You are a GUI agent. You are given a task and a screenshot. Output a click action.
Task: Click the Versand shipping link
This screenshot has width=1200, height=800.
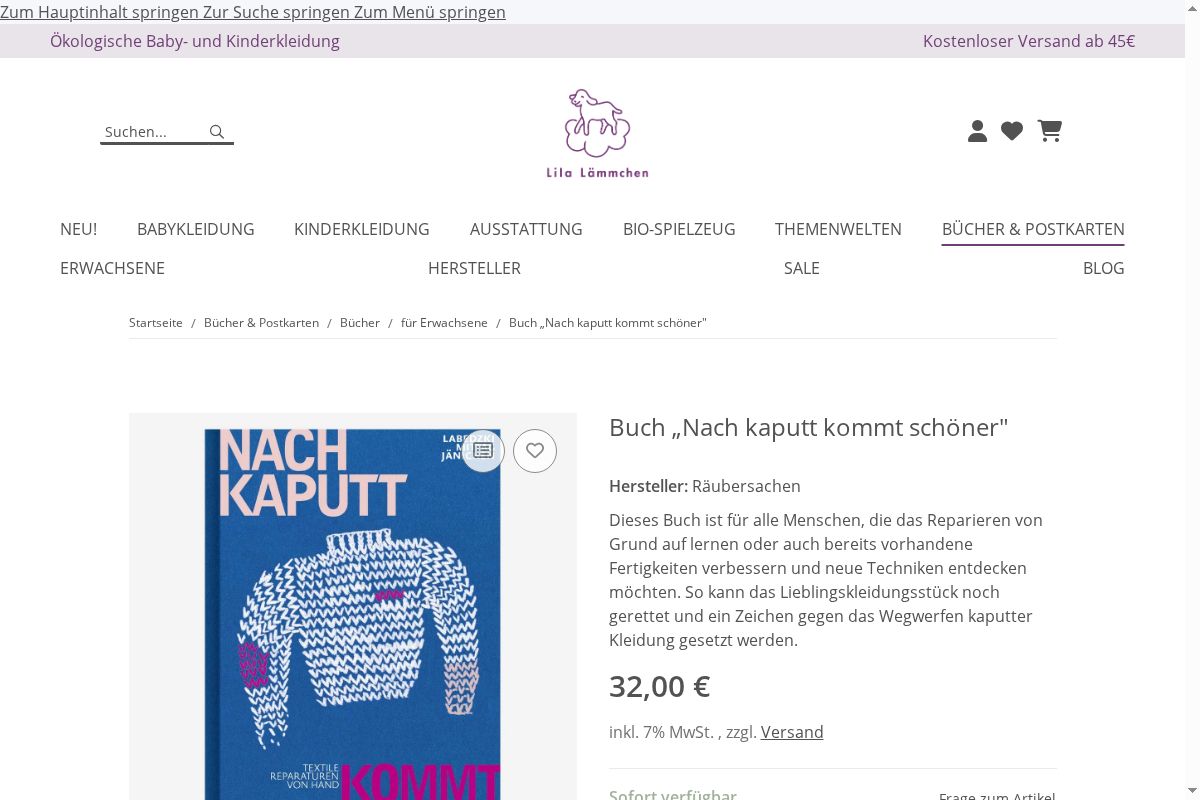pyautogui.click(x=792, y=732)
